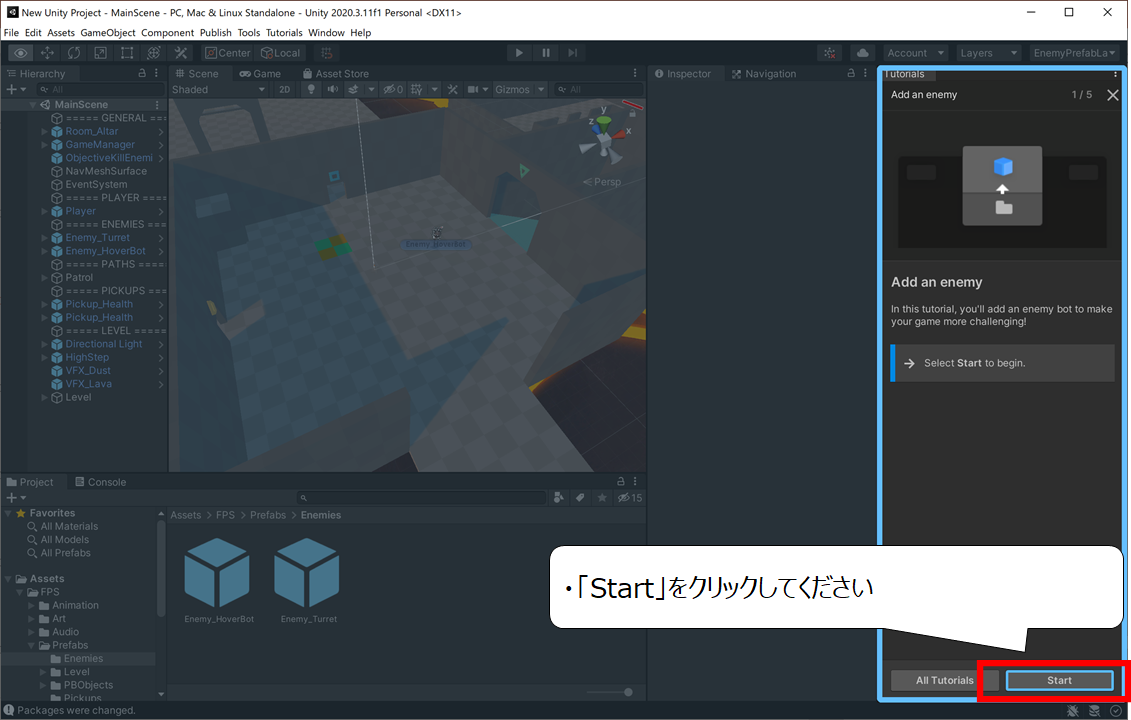Click the Hierarchy add plus button

coord(15,89)
